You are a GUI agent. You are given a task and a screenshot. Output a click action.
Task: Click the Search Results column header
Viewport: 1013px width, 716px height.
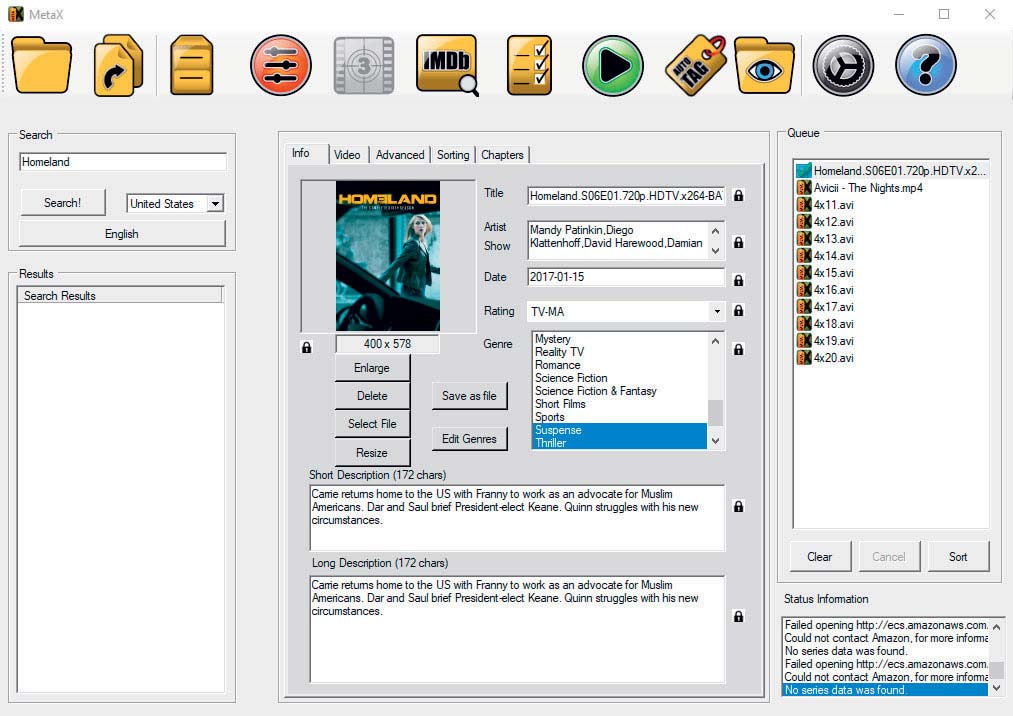[120, 295]
